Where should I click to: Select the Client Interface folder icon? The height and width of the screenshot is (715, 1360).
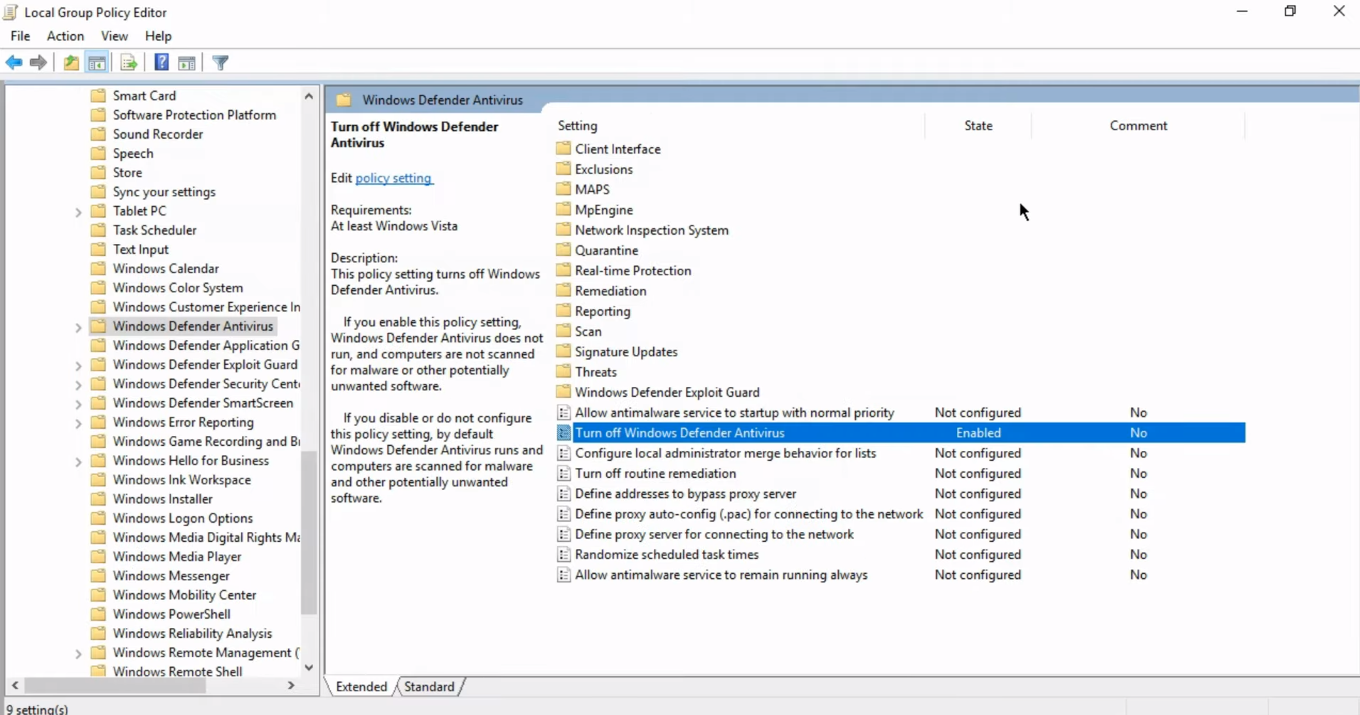click(564, 149)
